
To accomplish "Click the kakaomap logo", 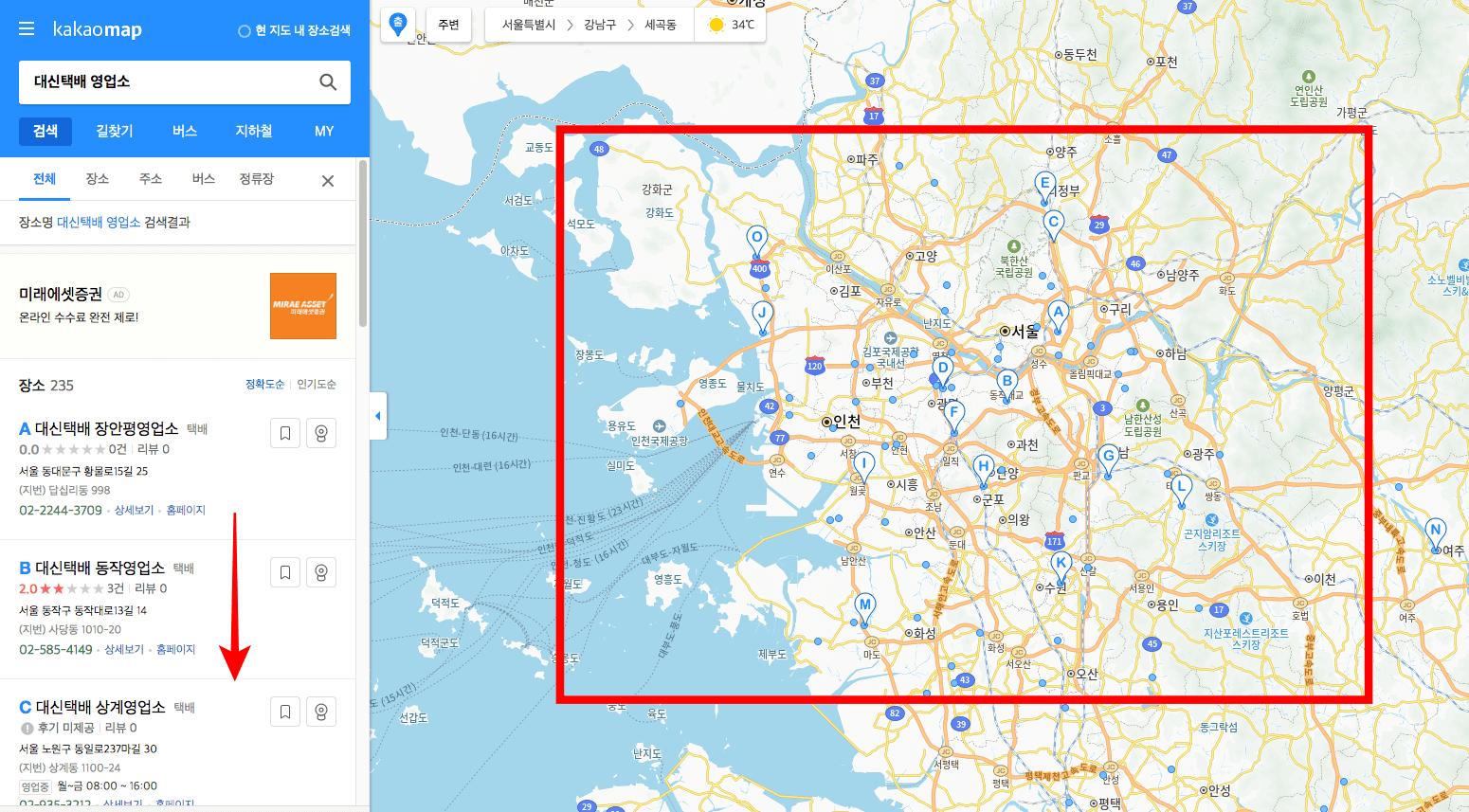I will pyautogui.click(x=97, y=29).
